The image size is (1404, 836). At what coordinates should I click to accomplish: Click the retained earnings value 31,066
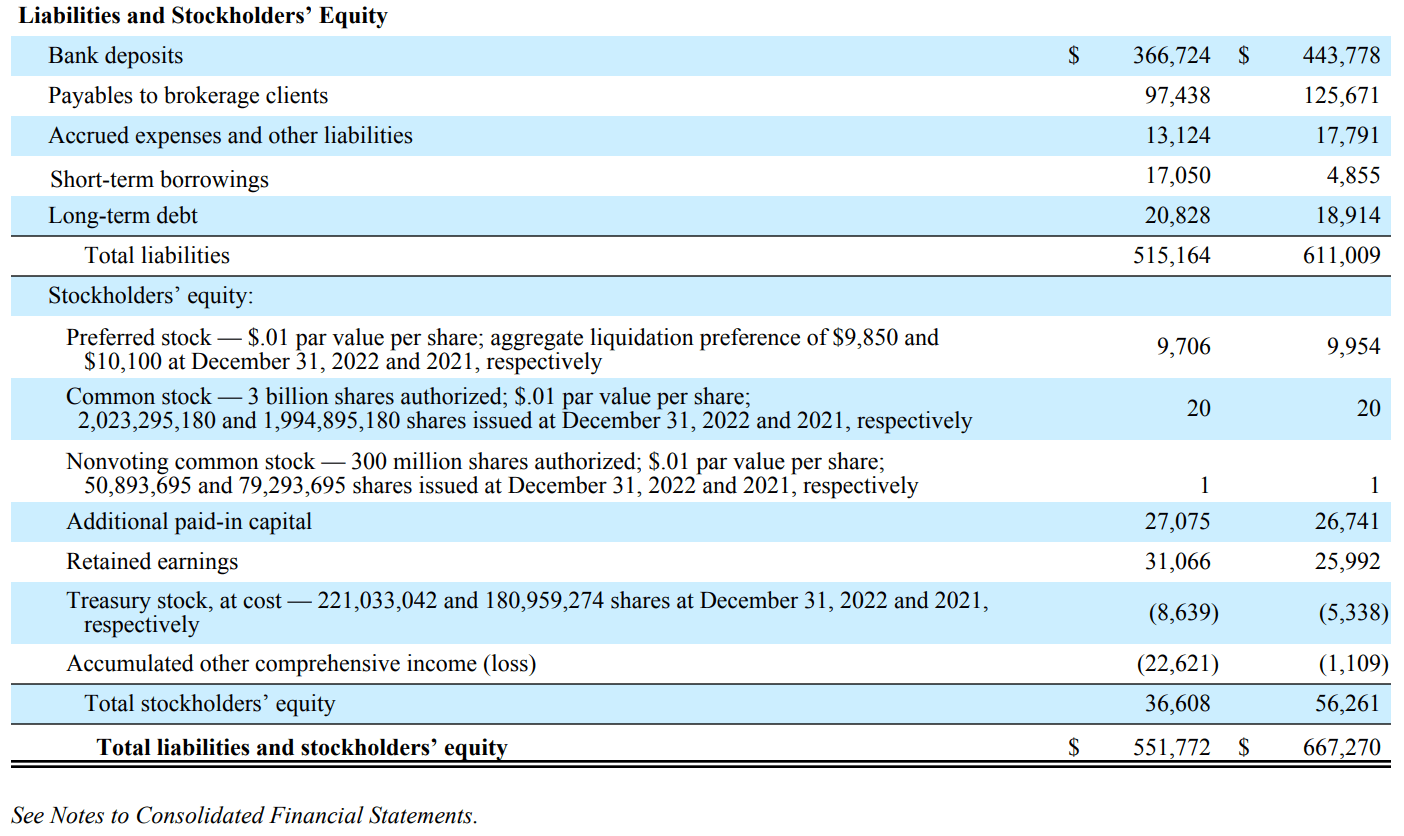coord(1177,562)
